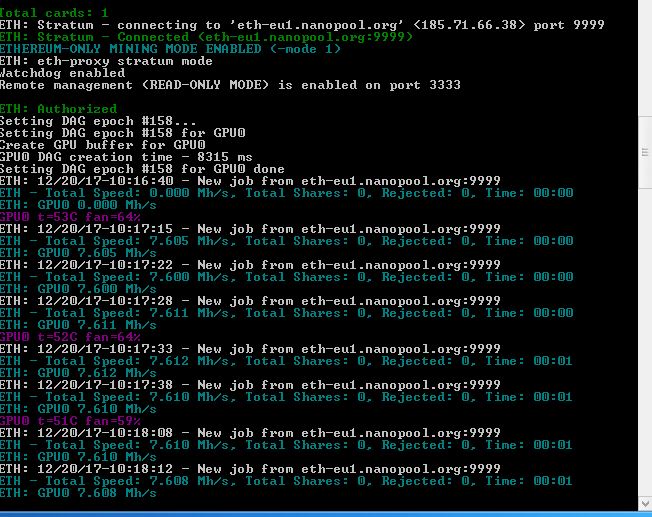652x517 pixels.
Task: Click the 'GPU0 0.000 Mh/s' line
Action: pyautogui.click(x=78, y=205)
